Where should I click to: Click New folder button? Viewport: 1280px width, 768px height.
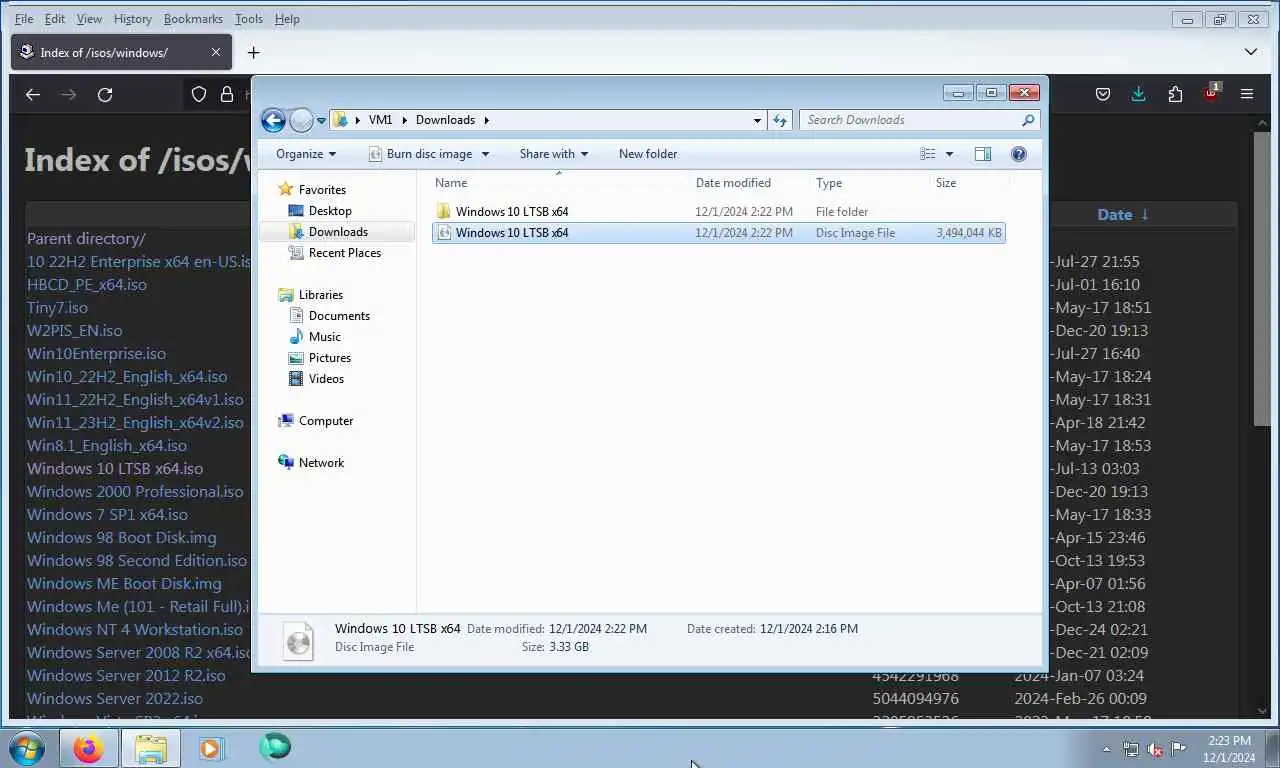(x=648, y=154)
